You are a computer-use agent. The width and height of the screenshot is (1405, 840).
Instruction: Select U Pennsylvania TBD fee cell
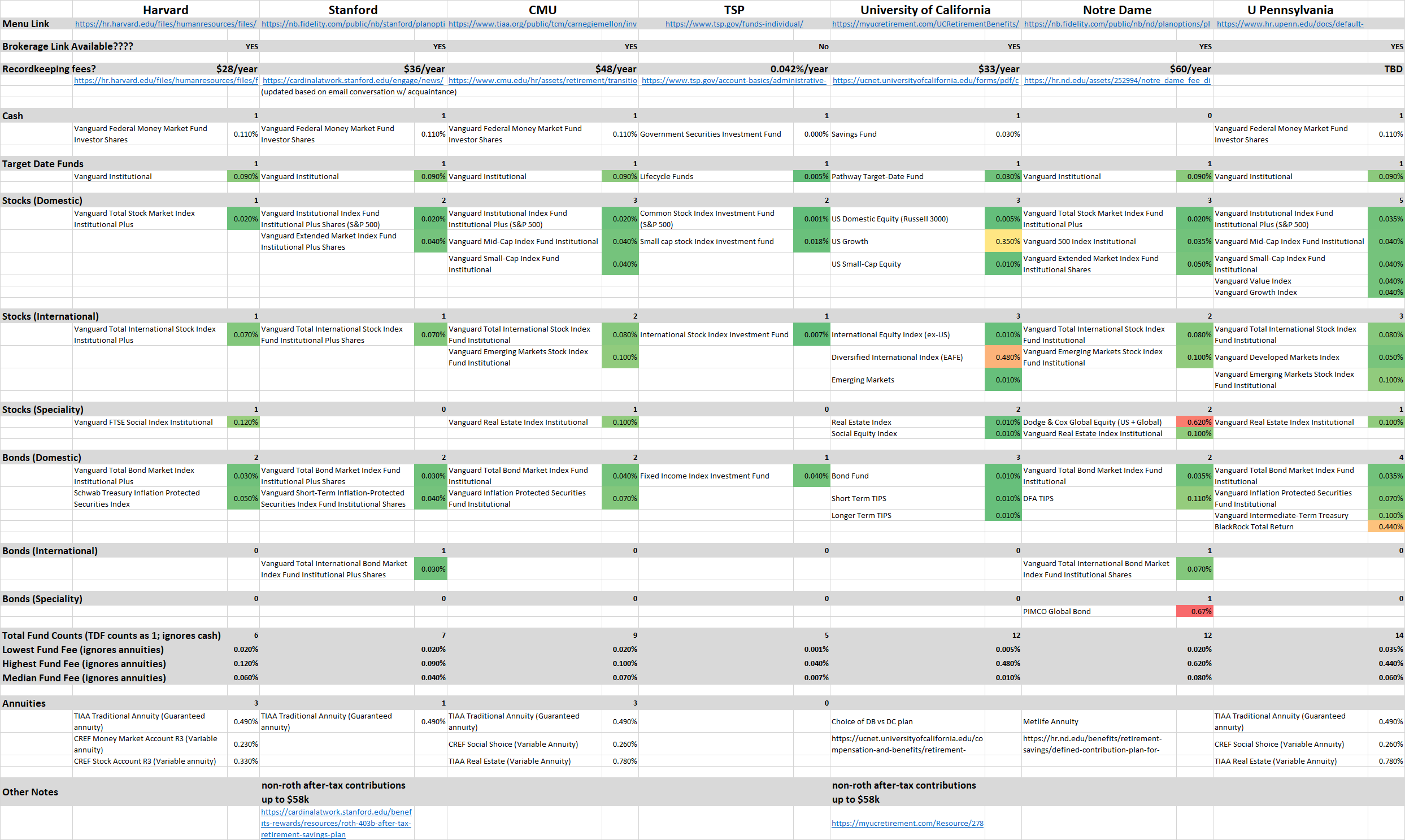point(1393,69)
